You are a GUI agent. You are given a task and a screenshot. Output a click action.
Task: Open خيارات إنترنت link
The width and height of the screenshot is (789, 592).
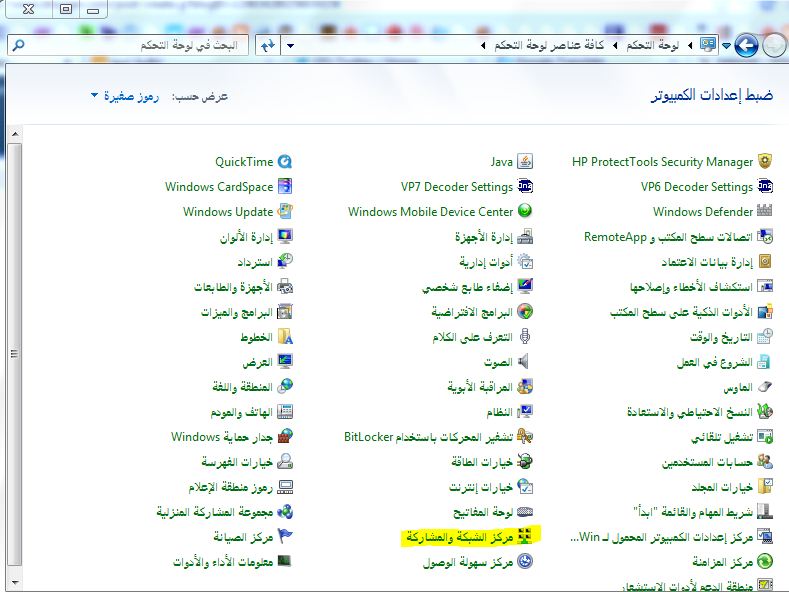click(x=481, y=487)
